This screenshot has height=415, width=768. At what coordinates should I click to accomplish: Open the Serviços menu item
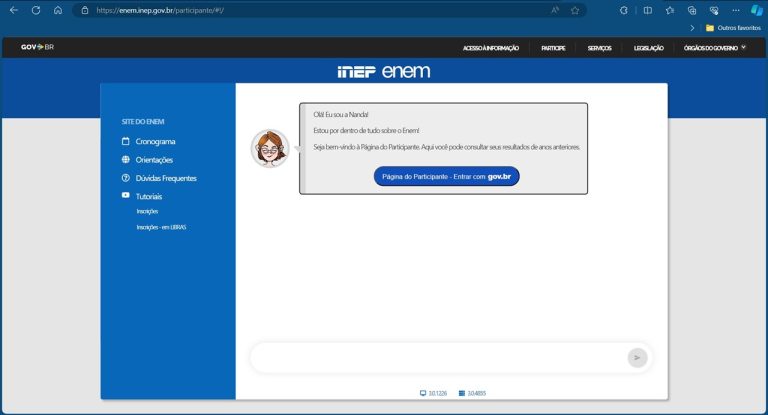pos(600,48)
